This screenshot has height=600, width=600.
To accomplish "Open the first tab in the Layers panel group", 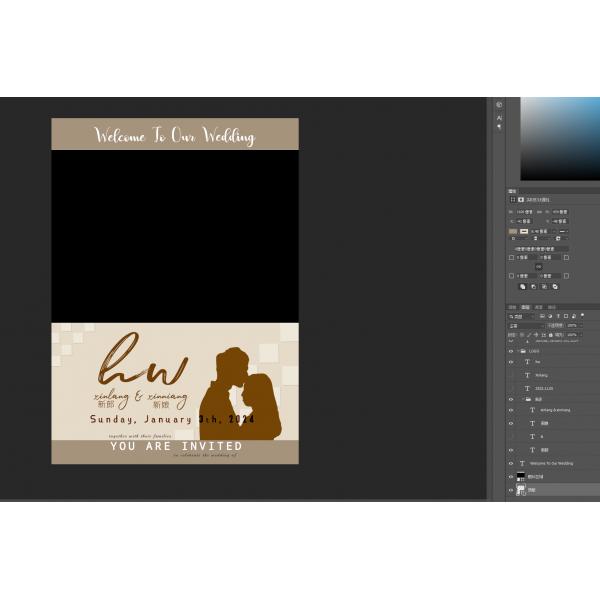I will [512, 307].
